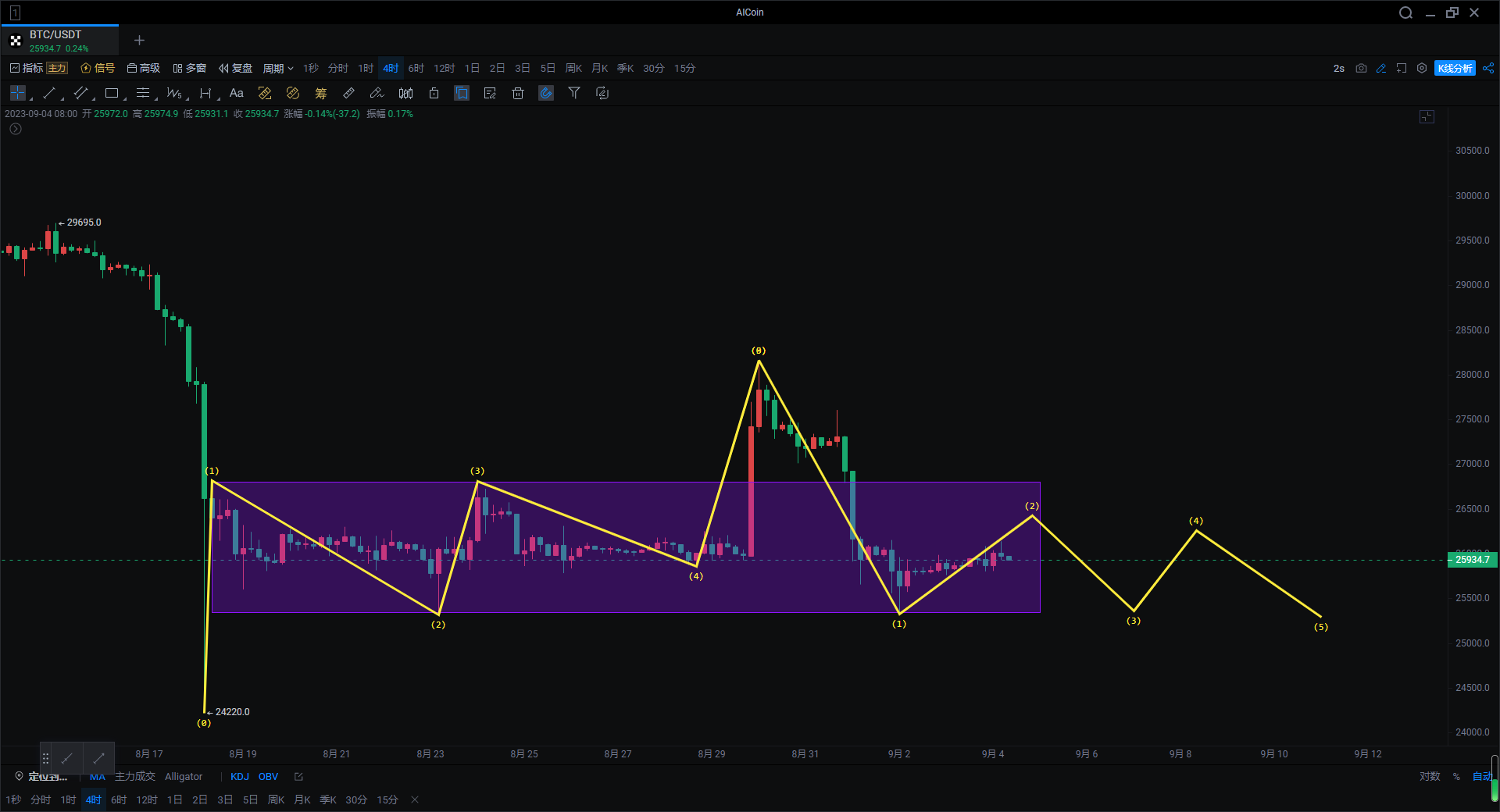Add a new chart tab with plus
The height and width of the screenshot is (812, 1500).
click(x=139, y=41)
